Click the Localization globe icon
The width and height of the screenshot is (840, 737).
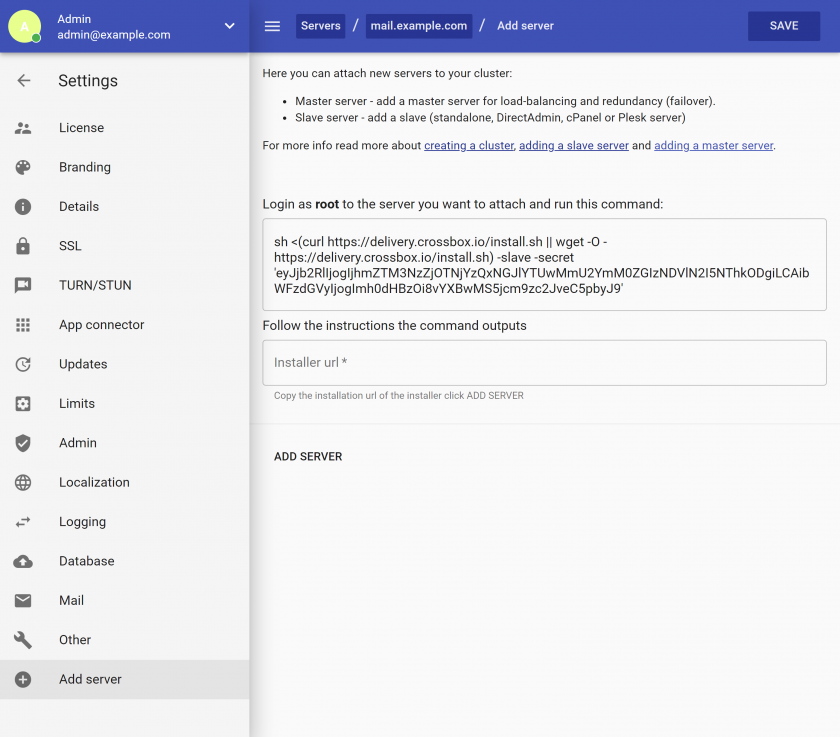[x=23, y=482]
